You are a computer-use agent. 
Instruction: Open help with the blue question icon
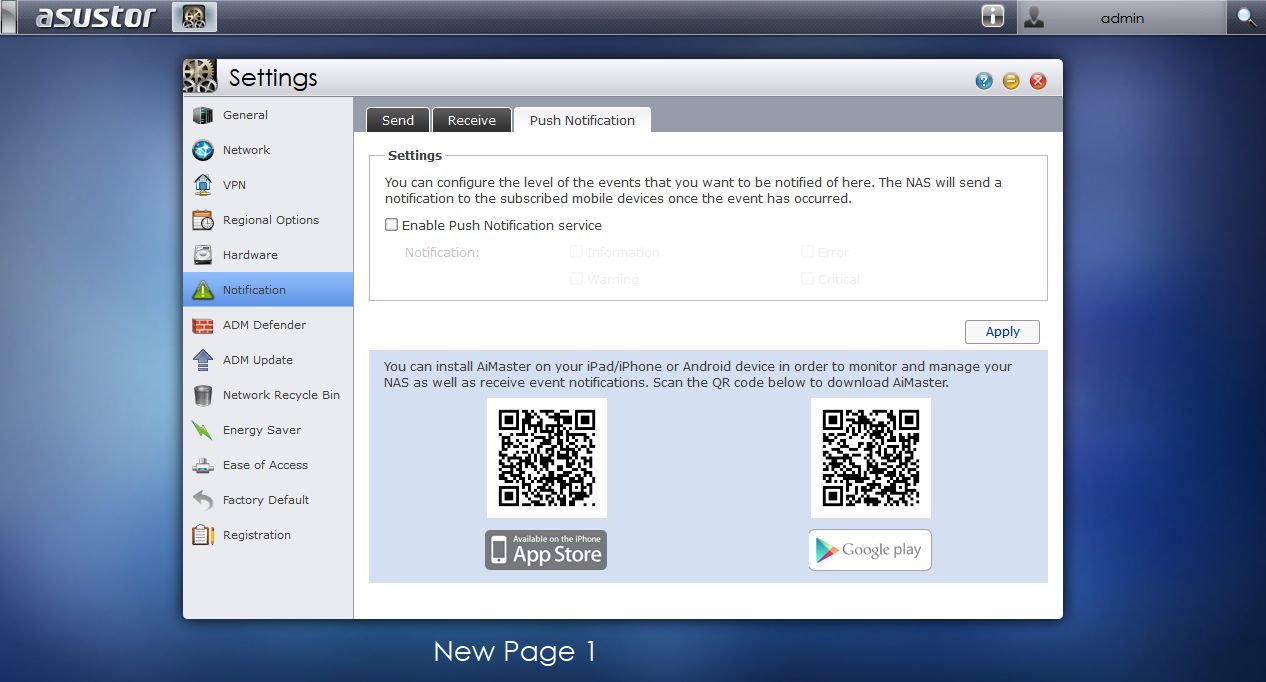coord(984,81)
